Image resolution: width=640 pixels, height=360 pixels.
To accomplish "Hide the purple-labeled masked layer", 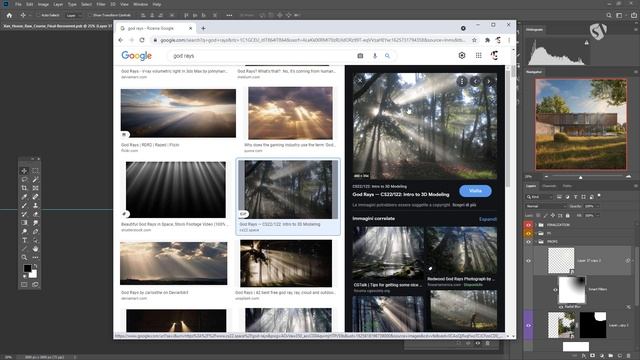I will tap(528, 325).
